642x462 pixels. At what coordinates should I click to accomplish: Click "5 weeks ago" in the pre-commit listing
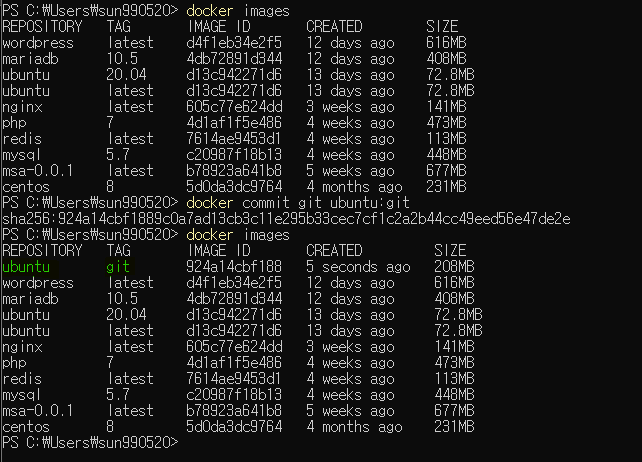[350, 171]
